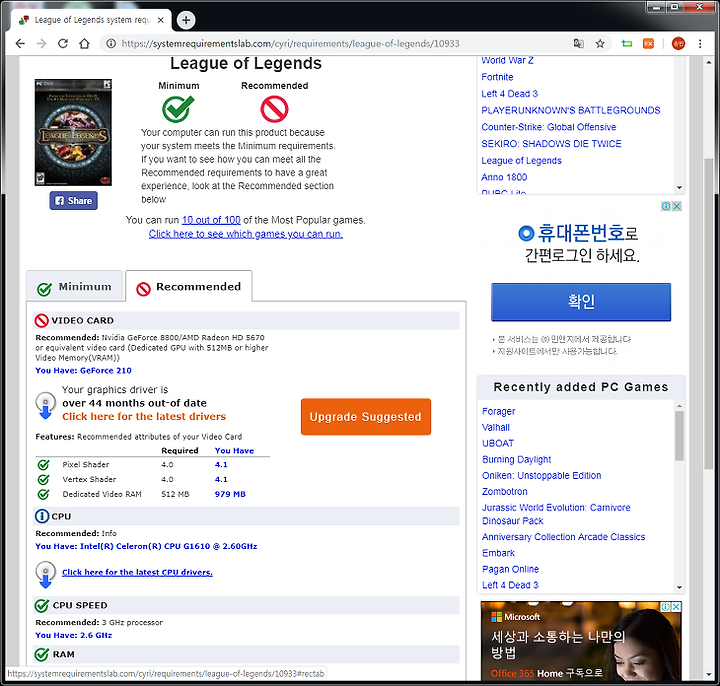
Task: Close the League of Legends tab
Action: (x=161, y=20)
